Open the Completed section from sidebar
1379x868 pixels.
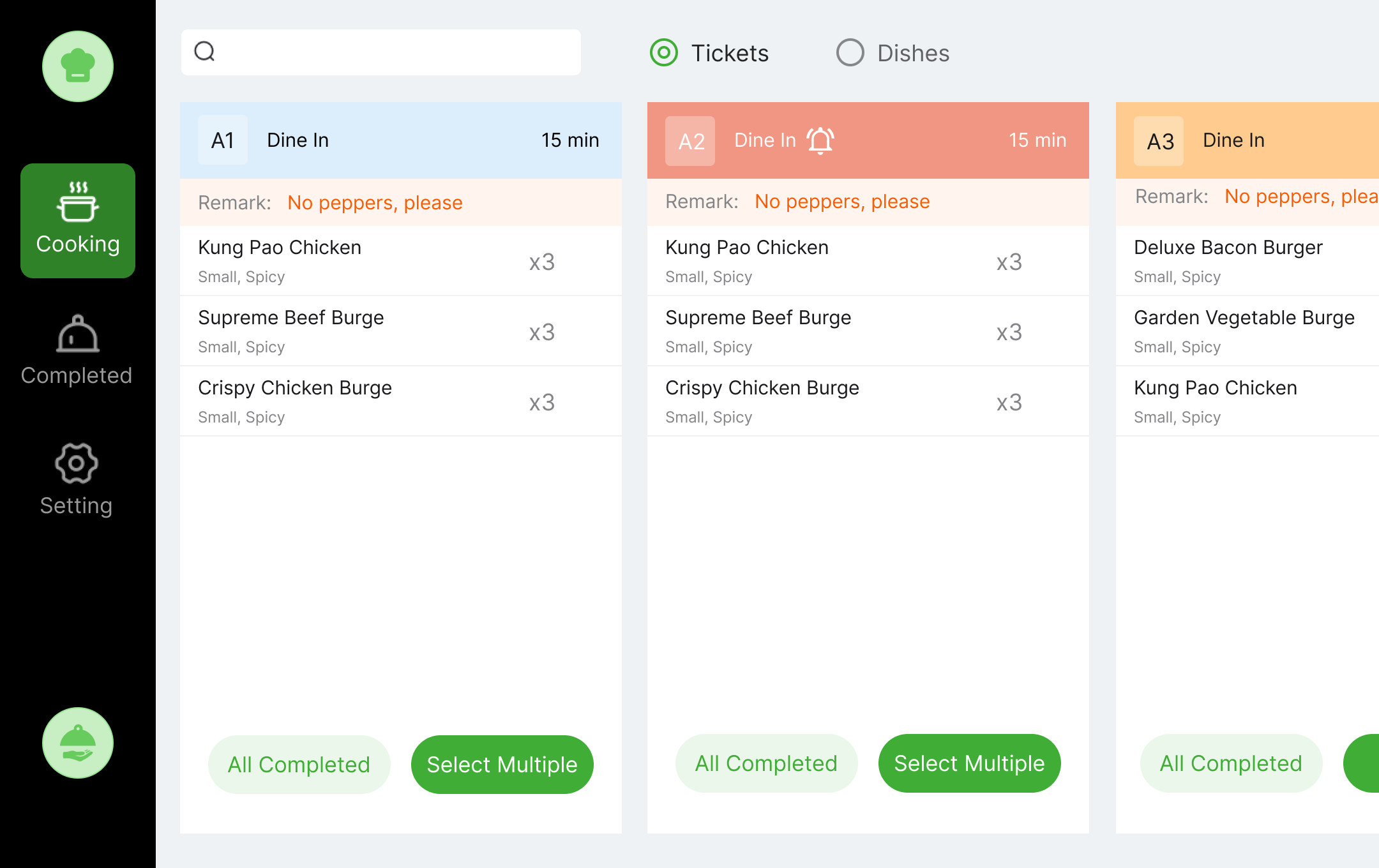click(x=77, y=354)
